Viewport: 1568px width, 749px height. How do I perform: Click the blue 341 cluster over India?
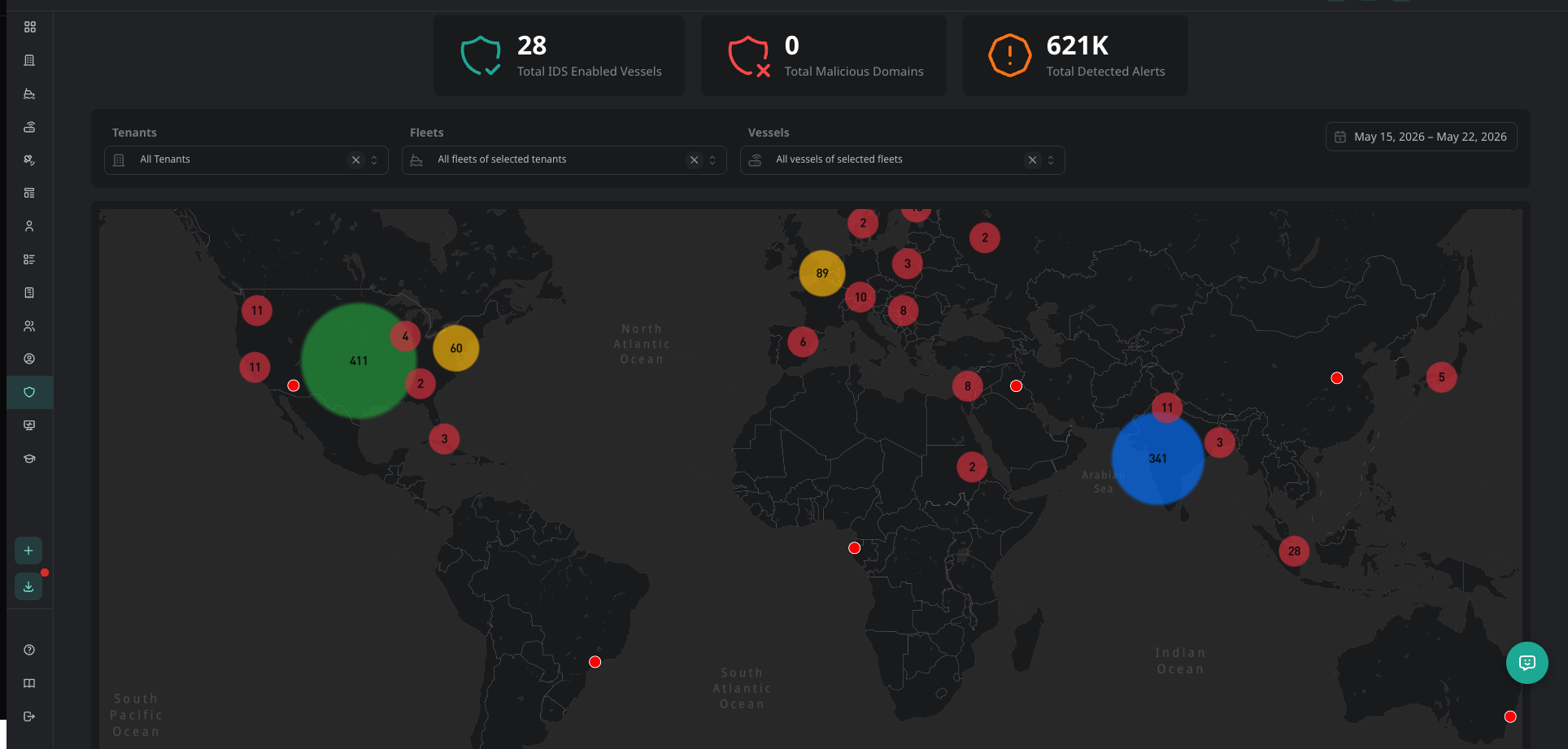coord(1157,459)
